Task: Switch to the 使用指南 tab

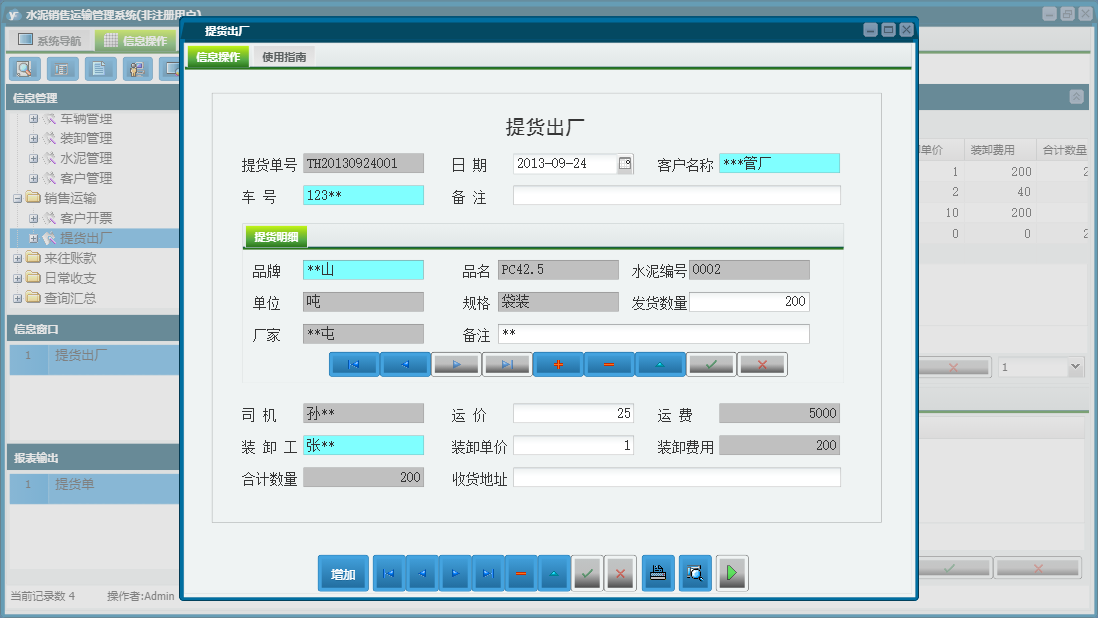Action: pos(284,55)
